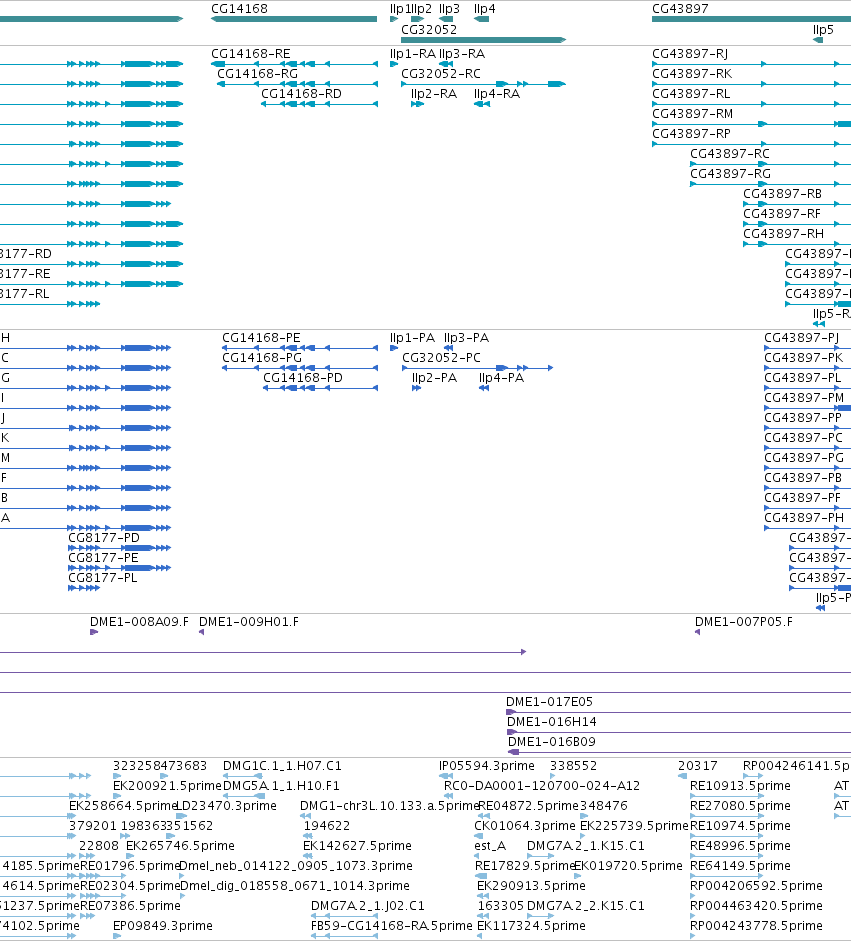
Task: Select protein CG14168-PE
Action: click(300, 348)
